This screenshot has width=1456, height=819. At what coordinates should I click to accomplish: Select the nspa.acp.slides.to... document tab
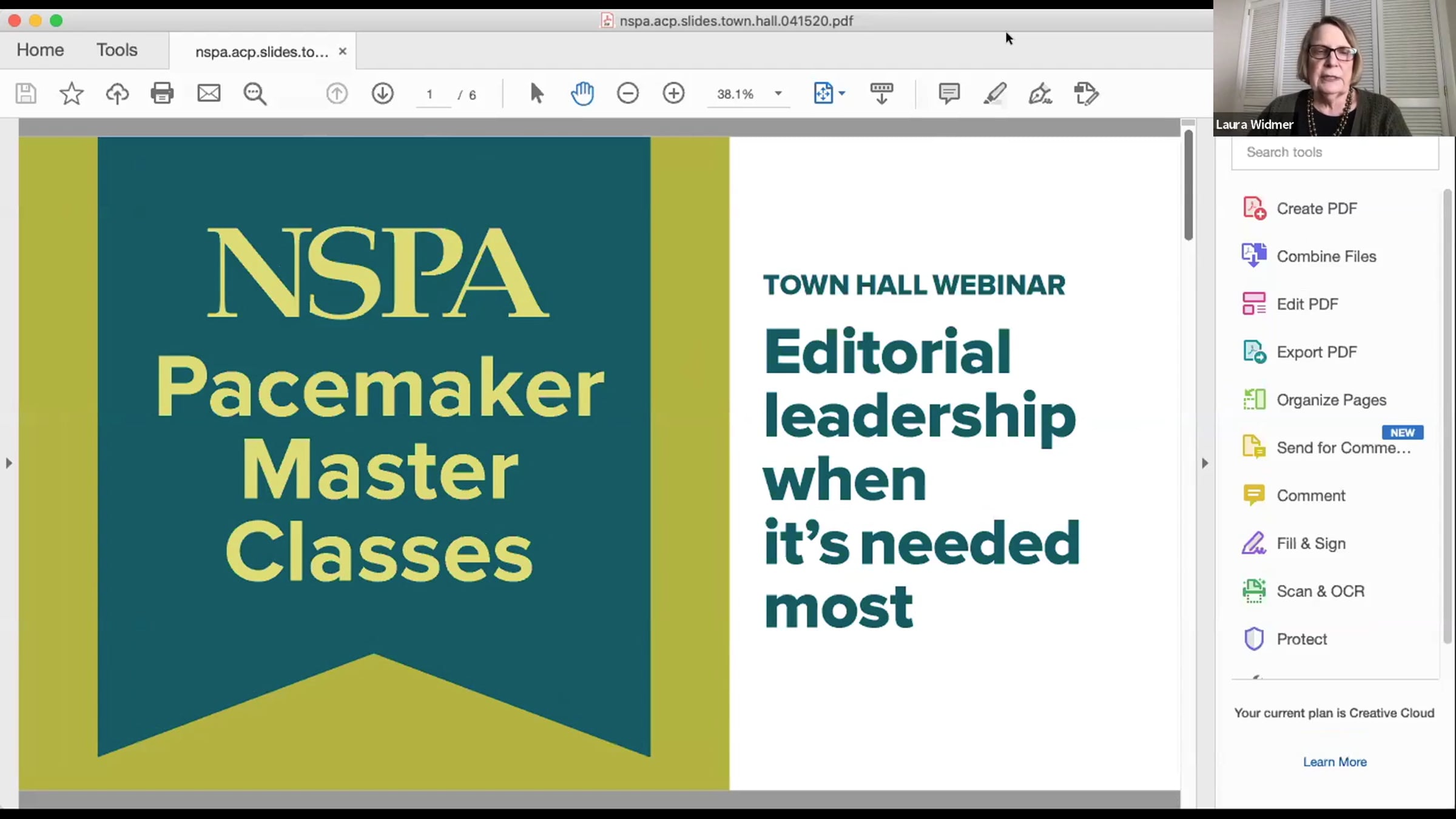pyautogui.click(x=262, y=52)
